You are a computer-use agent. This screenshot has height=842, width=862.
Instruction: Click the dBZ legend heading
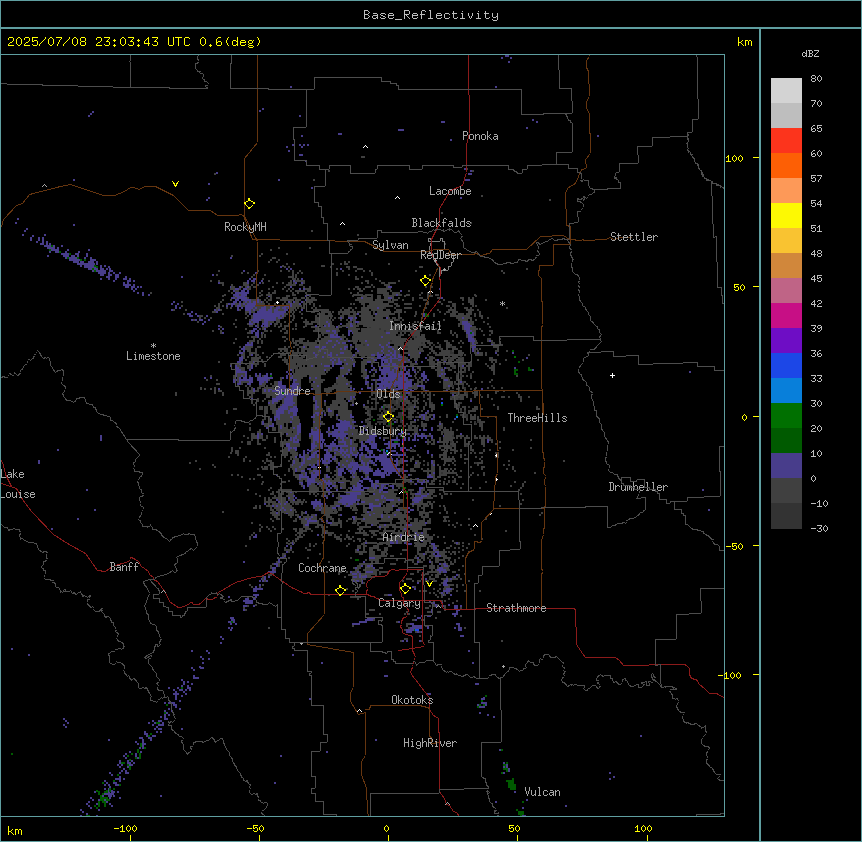(810, 53)
